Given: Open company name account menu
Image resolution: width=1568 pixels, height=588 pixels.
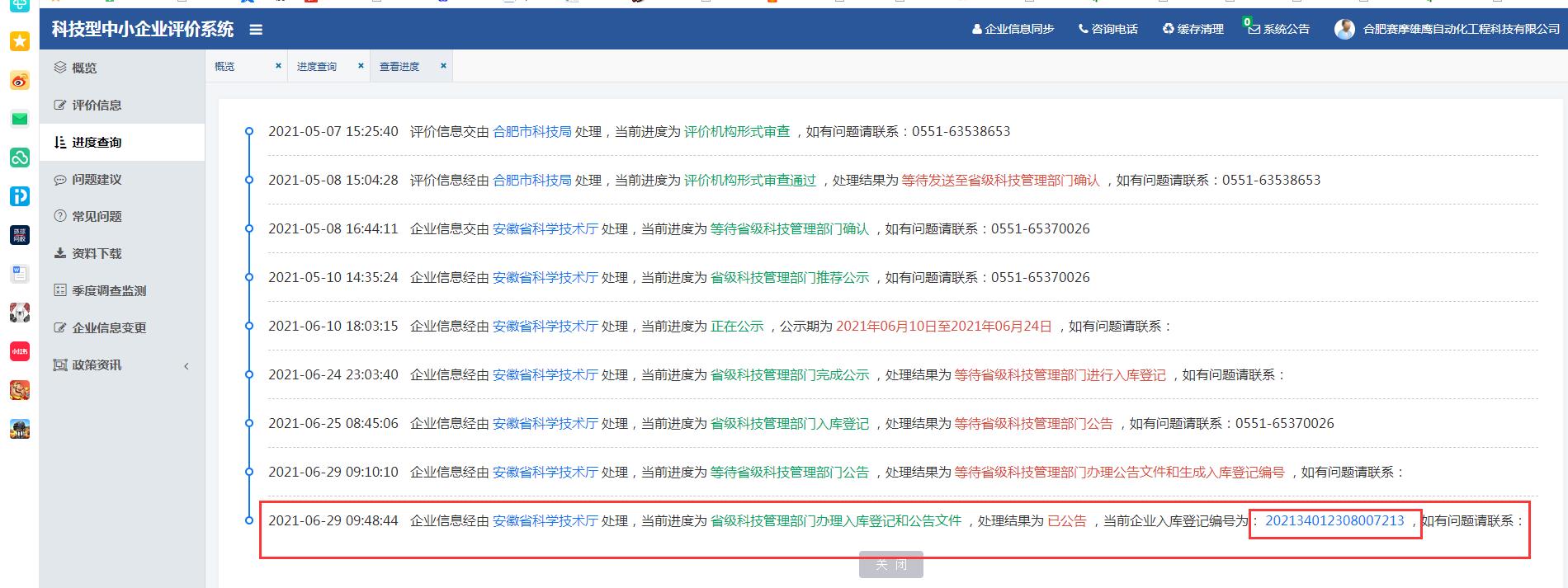Looking at the screenshot, I should (1461, 29).
